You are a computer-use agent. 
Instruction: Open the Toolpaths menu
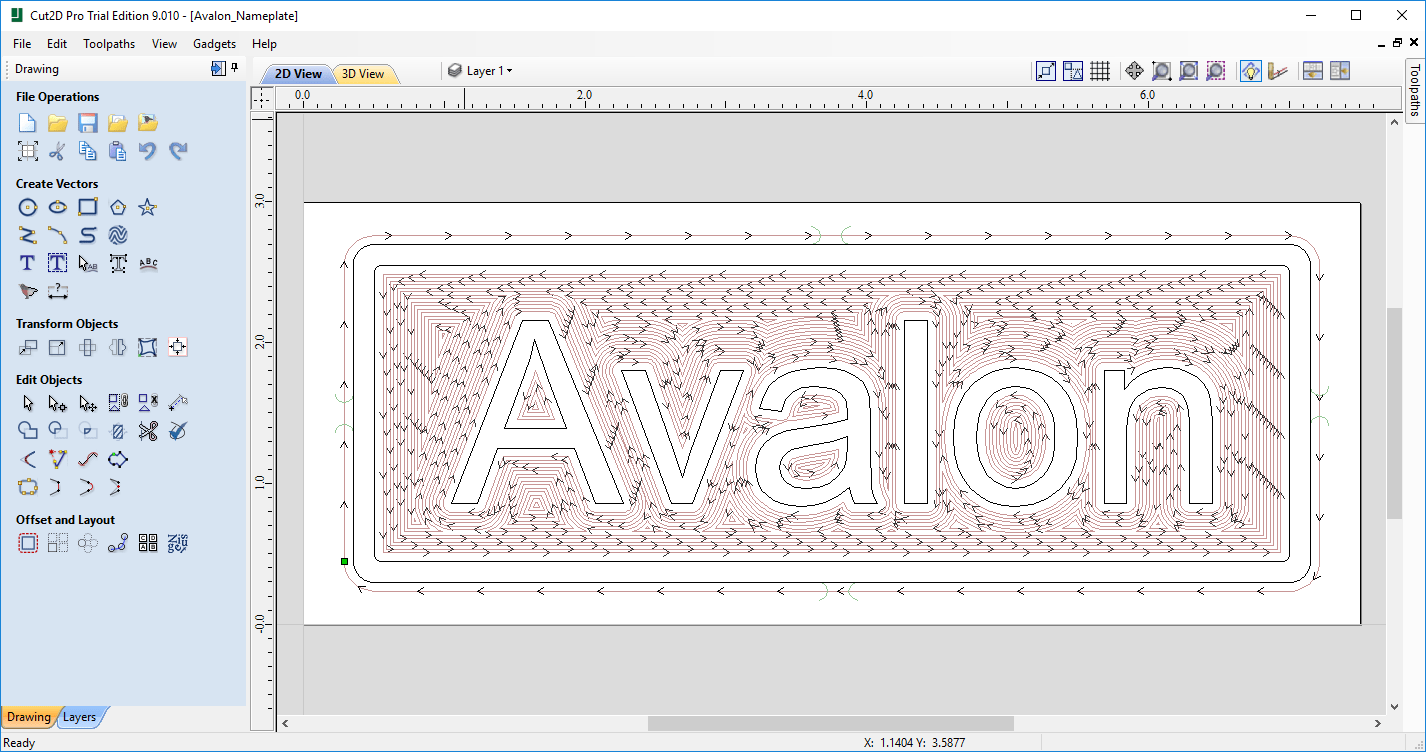pyautogui.click(x=109, y=44)
